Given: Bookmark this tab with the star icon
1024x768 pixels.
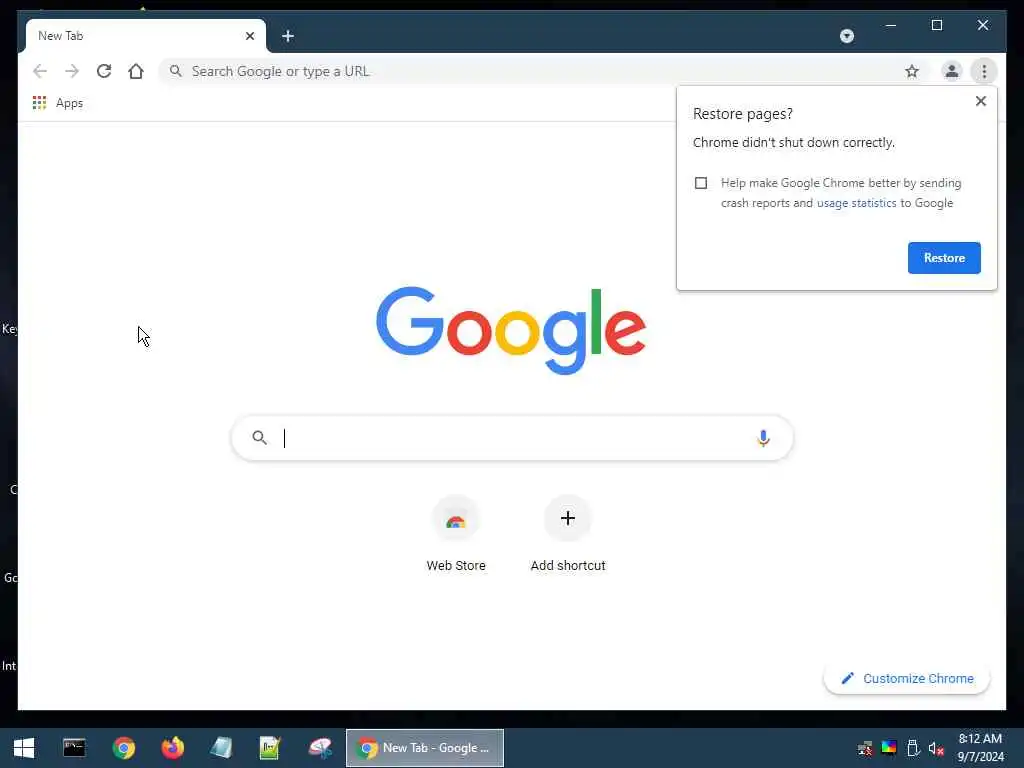Looking at the screenshot, I should [912, 71].
